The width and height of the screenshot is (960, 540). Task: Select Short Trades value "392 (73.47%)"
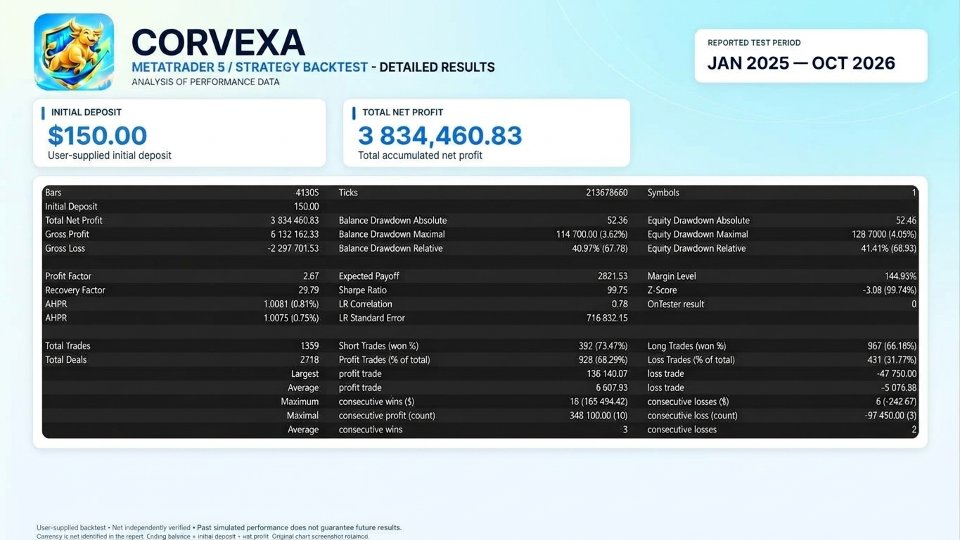point(603,346)
